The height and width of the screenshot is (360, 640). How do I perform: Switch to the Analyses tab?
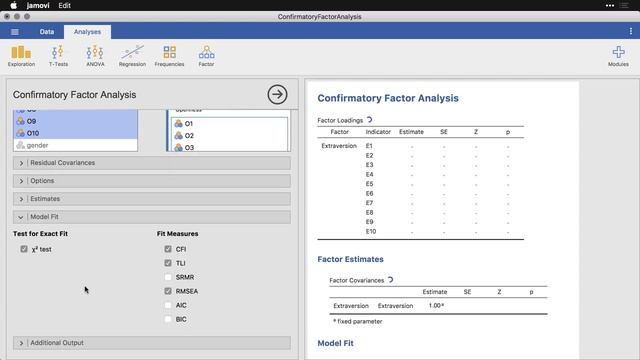click(87, 32)
